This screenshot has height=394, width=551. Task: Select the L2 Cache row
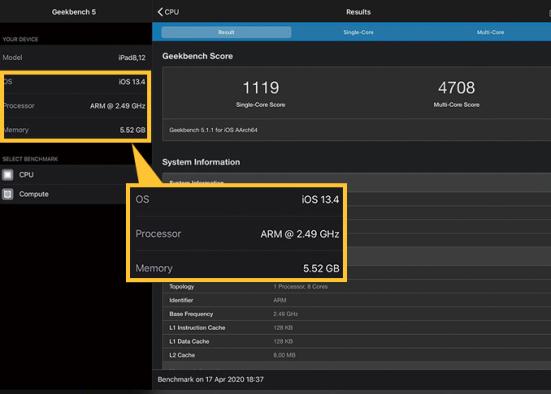357,355
